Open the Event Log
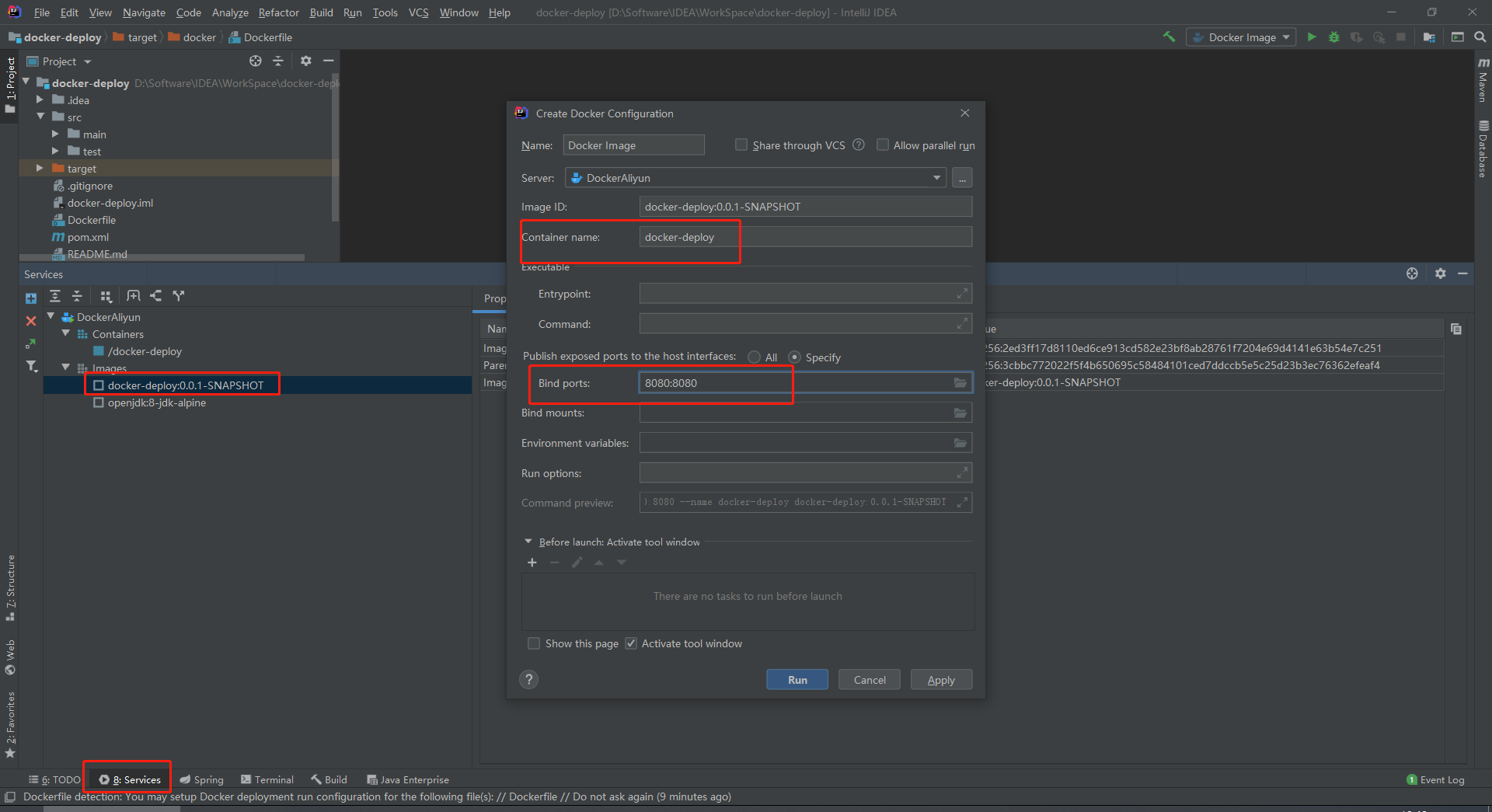The width and height of the screenshot is (1492, 812). click(x=1435, y=779)
